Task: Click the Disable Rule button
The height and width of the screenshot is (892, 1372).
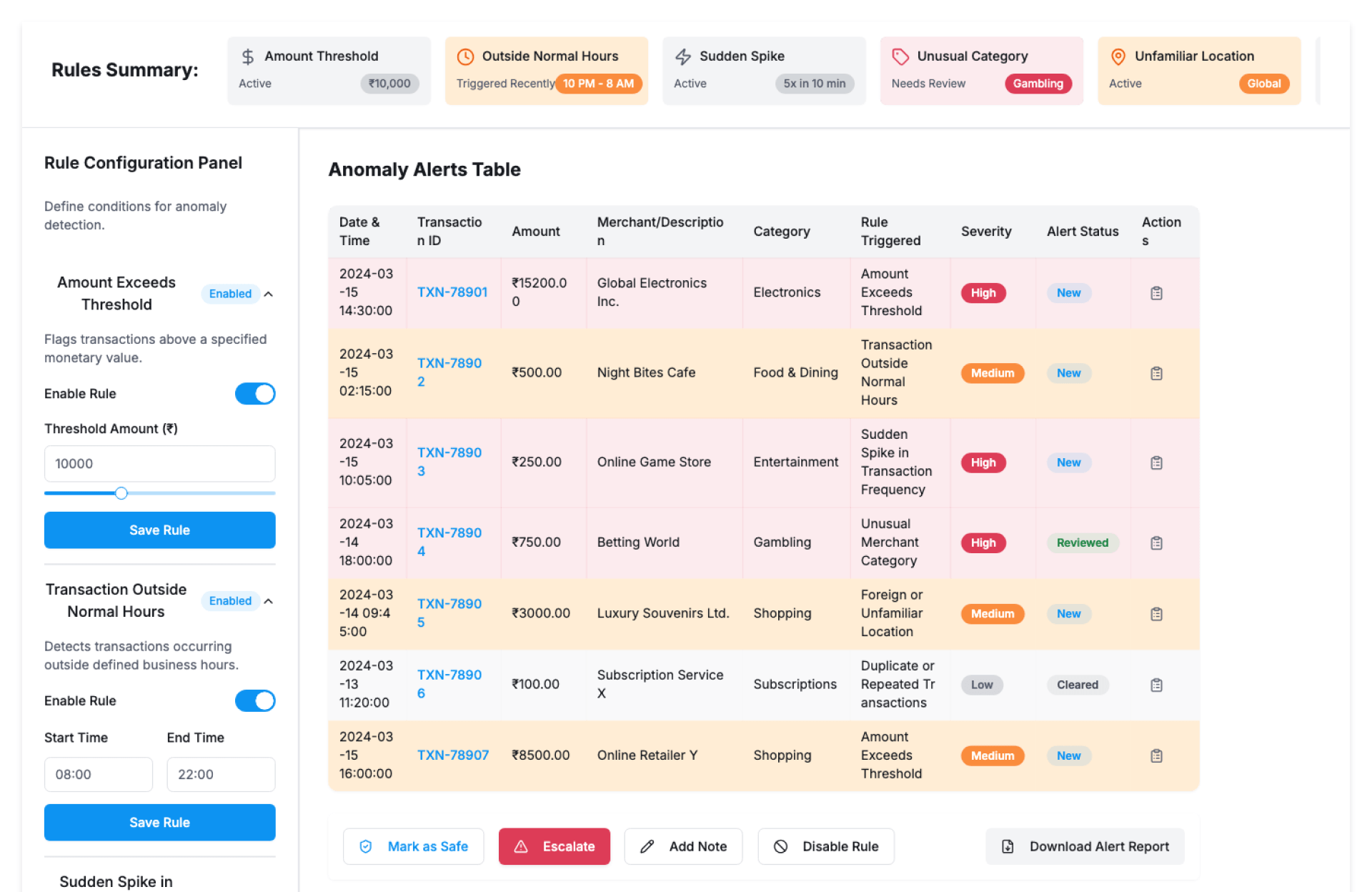Action: point(825,846)
